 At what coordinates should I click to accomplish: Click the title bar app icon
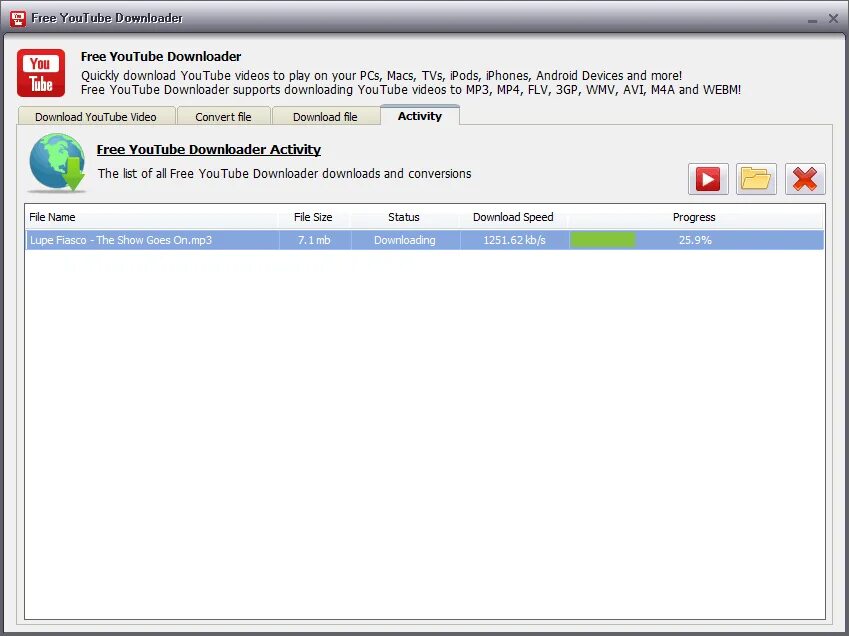pyautogui.click(x=18, y=18)
